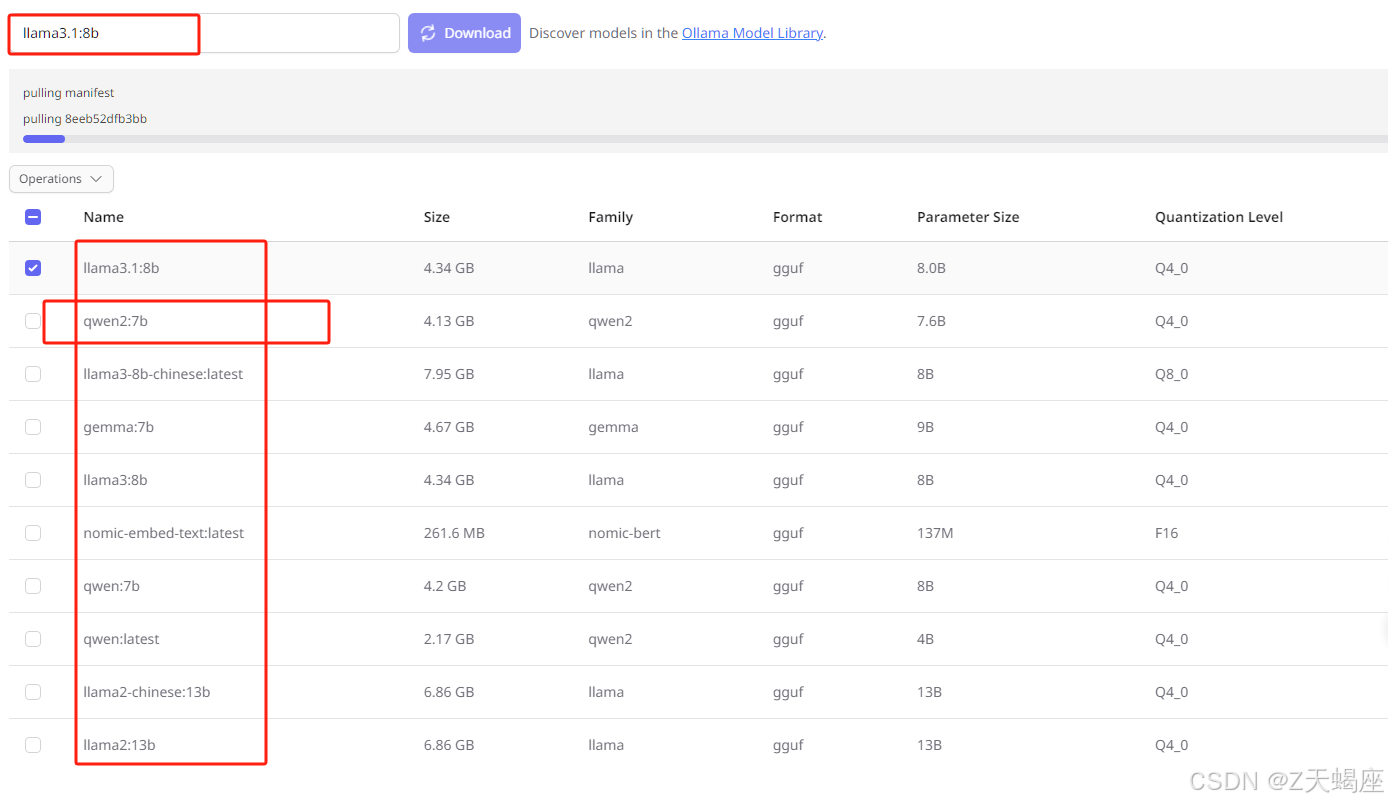Check the llama3-8b-chinese:latest row checkbox
The image size is (1388, 804).
point(33,374)
